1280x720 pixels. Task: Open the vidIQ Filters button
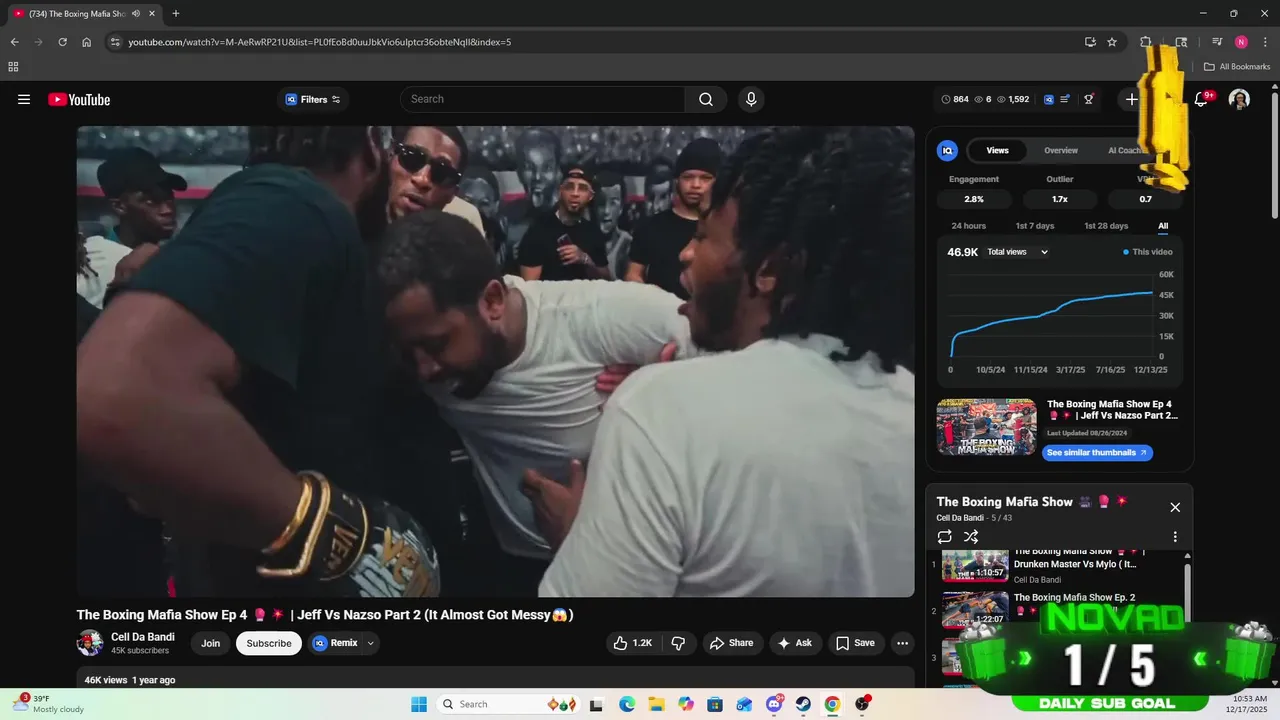tap(313, 99)
